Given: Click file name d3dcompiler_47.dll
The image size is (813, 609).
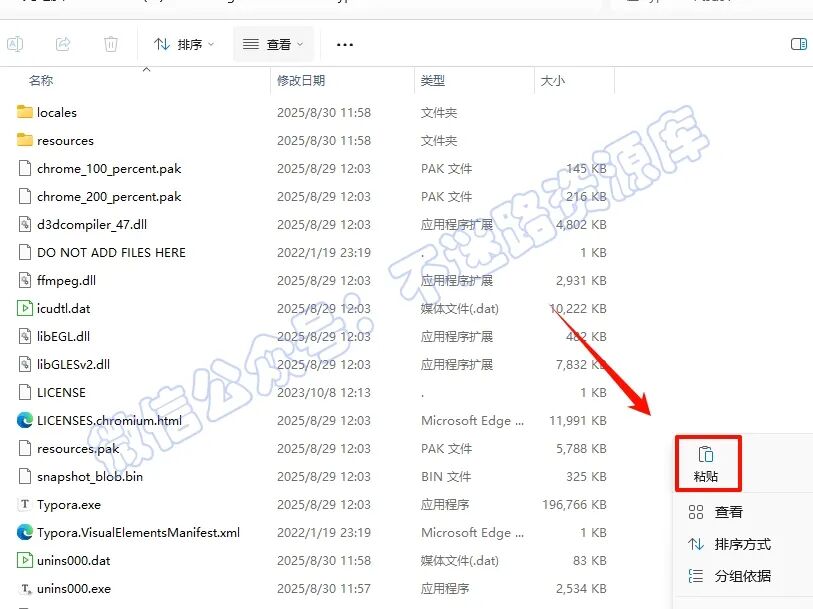Looking at the screenshot, I should 92,224.
